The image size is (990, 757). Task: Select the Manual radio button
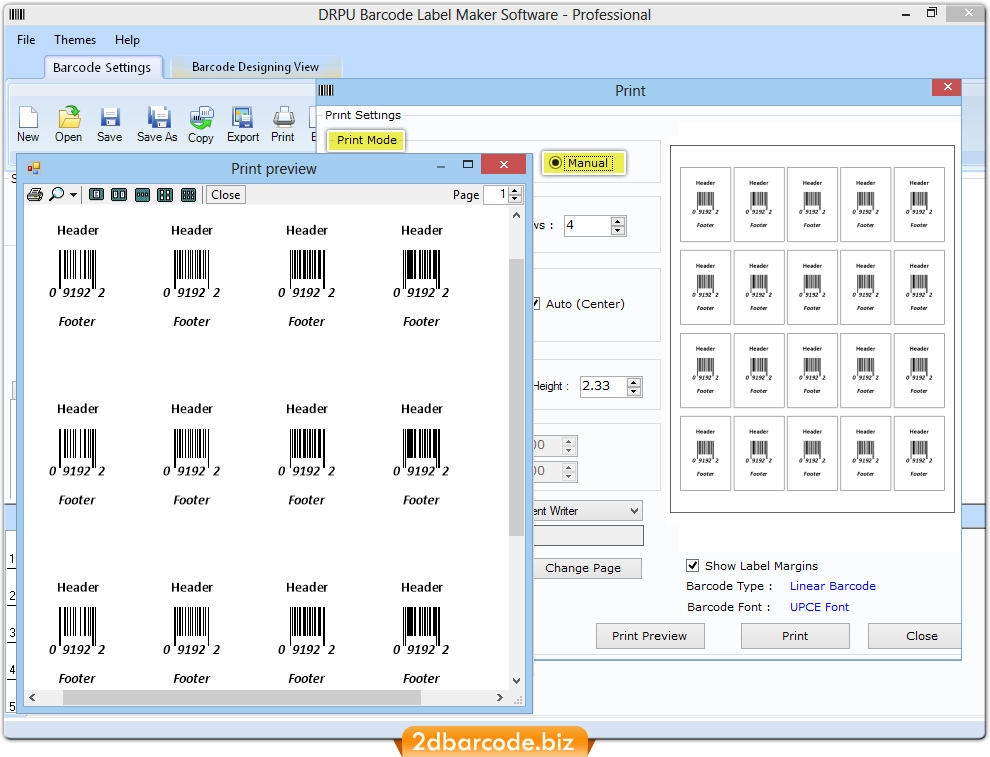click(555, 163)
